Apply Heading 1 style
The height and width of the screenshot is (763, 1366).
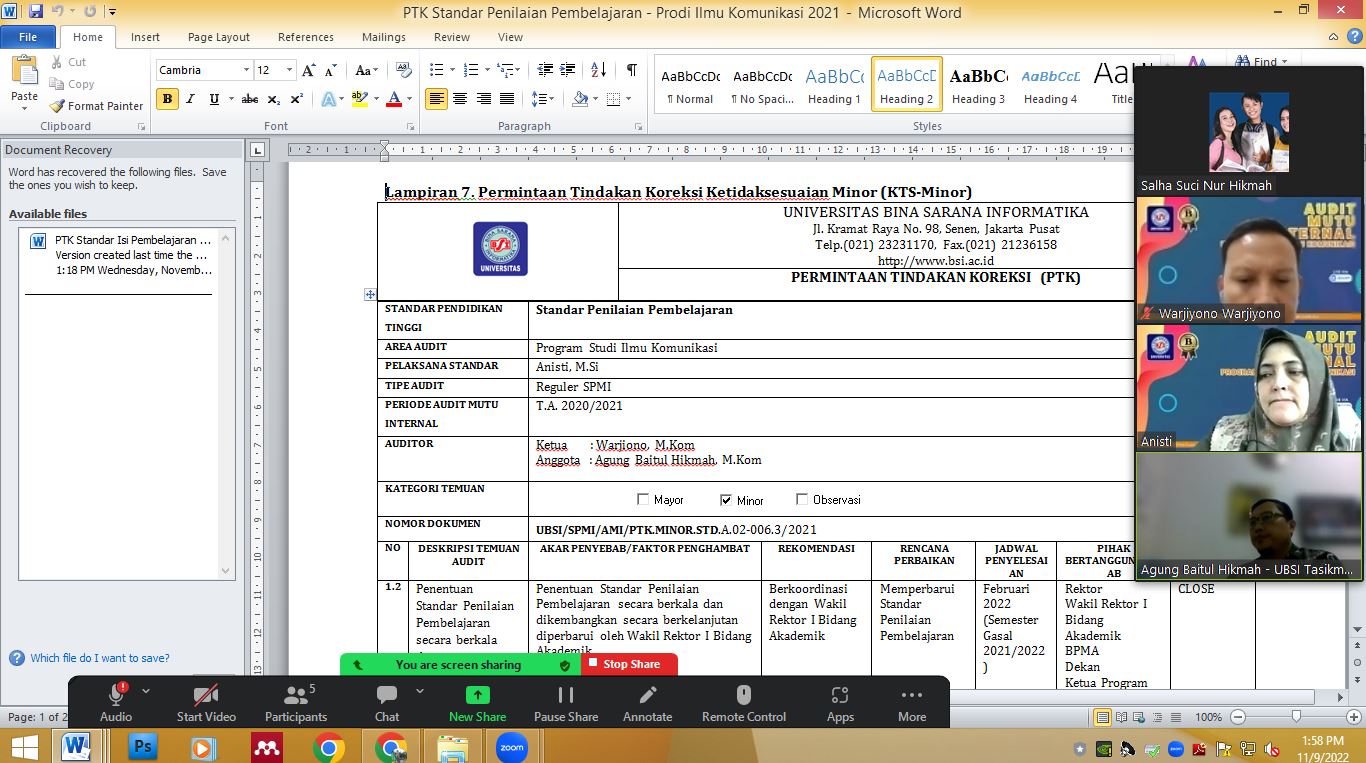[834, 85]
